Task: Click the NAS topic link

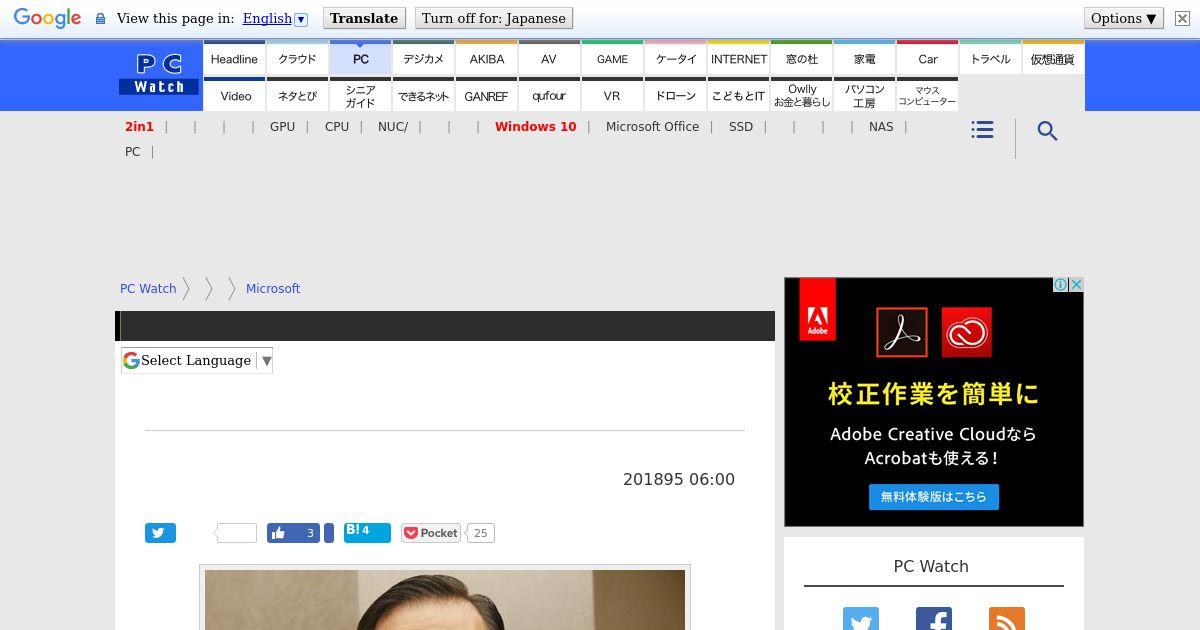Action: click(881, 127)
